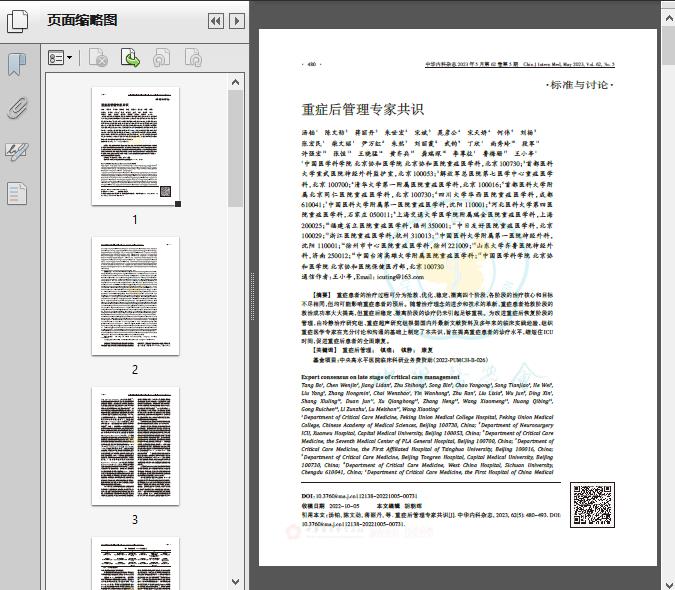Click the article title 重症后管理专家共识
The image size is (675, 590).
pos(362,109)
